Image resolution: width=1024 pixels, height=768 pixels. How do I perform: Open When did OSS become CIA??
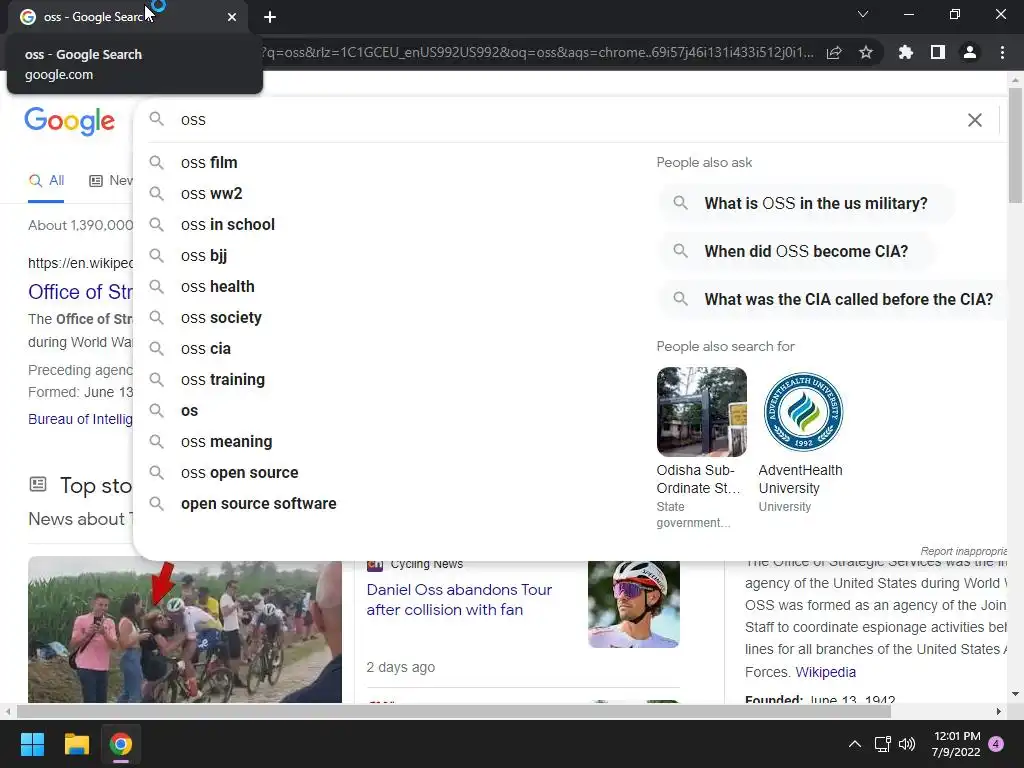tap(797, 251)
